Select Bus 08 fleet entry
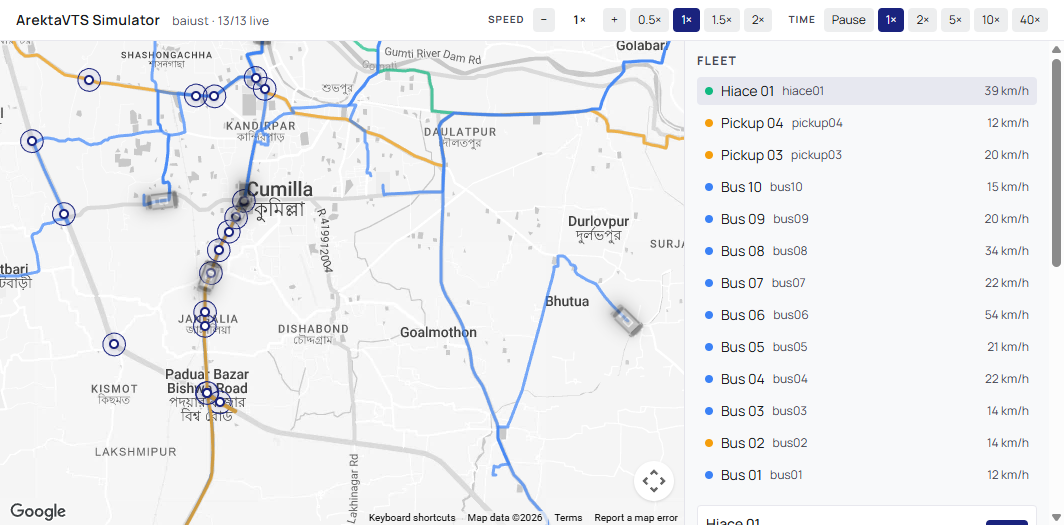Viewport: 1064px width, 525px height. pos(867,251)
